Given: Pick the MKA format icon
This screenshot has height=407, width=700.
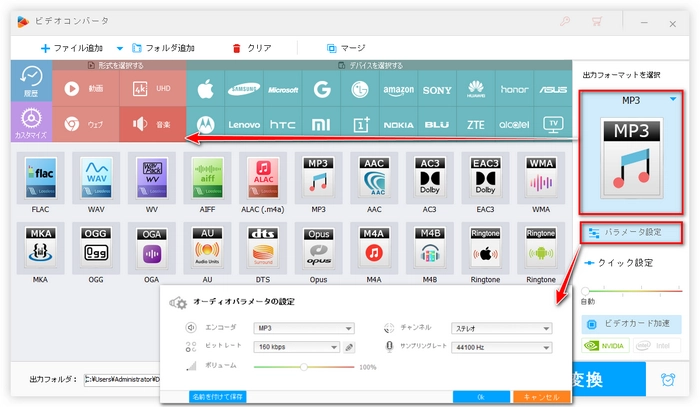Looking at the screenshot, I should click(41, 248).
